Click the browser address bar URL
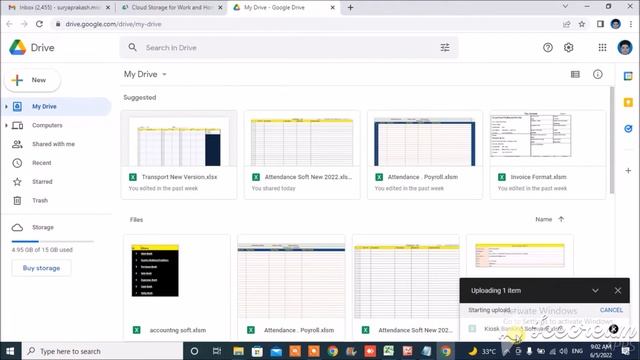Image resolution: width=640 pixels, height=360 pixels. pyautogui.click(x=113, y=24)
